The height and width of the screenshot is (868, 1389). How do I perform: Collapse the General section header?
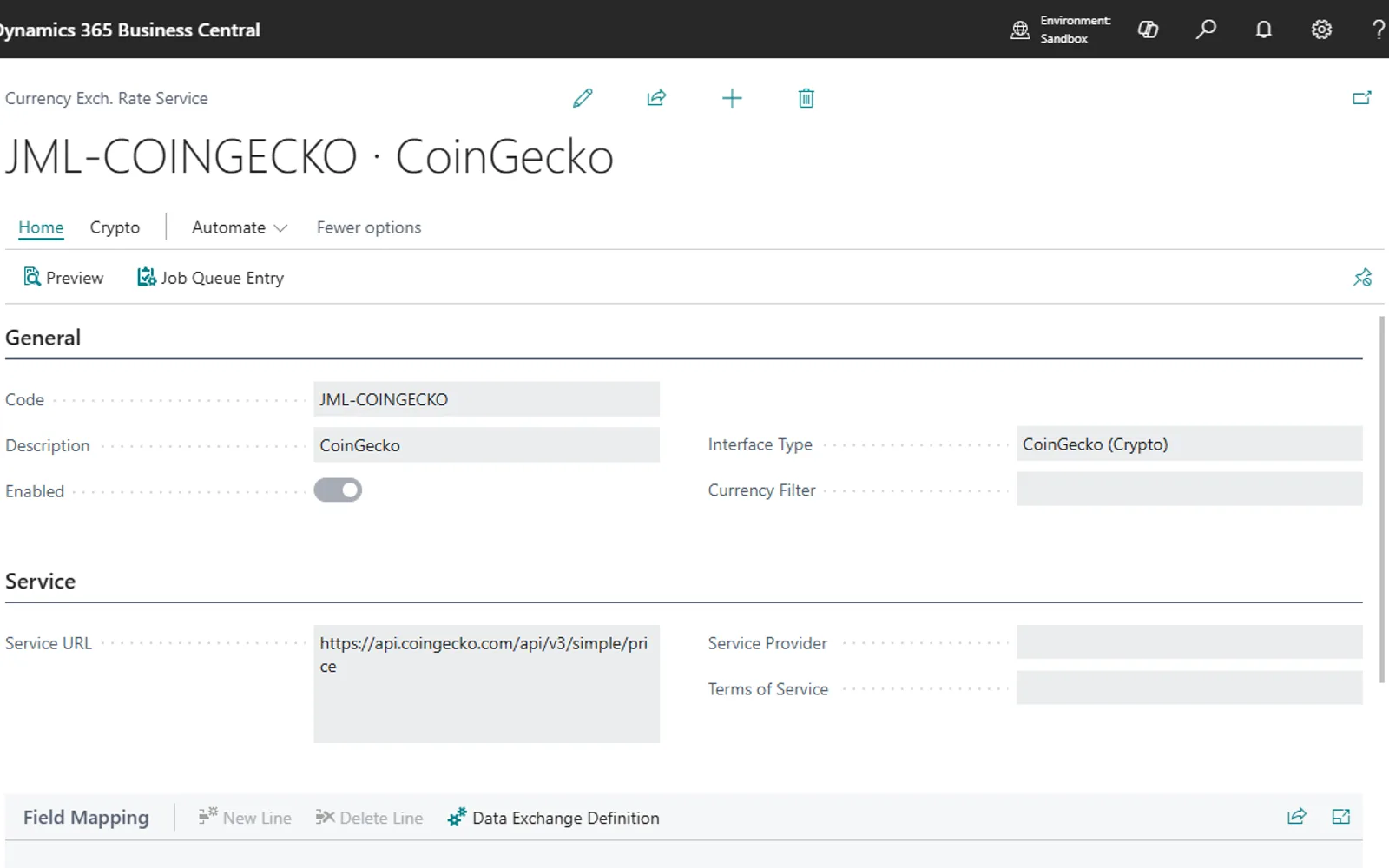coord(43,338)
